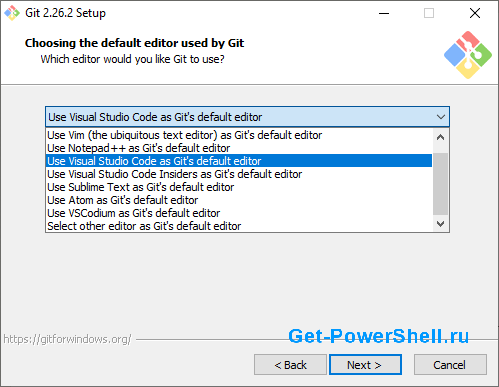Click the dropdown list scrollbar thumb
499x387 pixels.
pos(440,184)
